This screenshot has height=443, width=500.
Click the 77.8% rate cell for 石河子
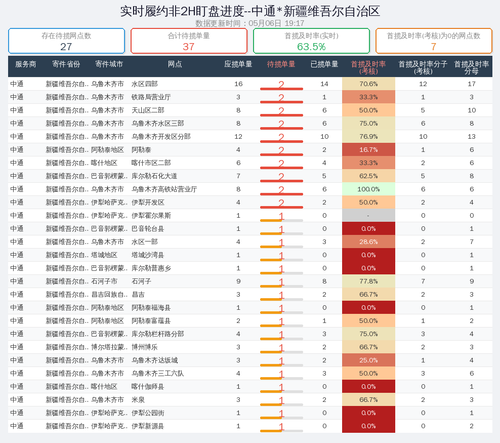coord(368,281)
